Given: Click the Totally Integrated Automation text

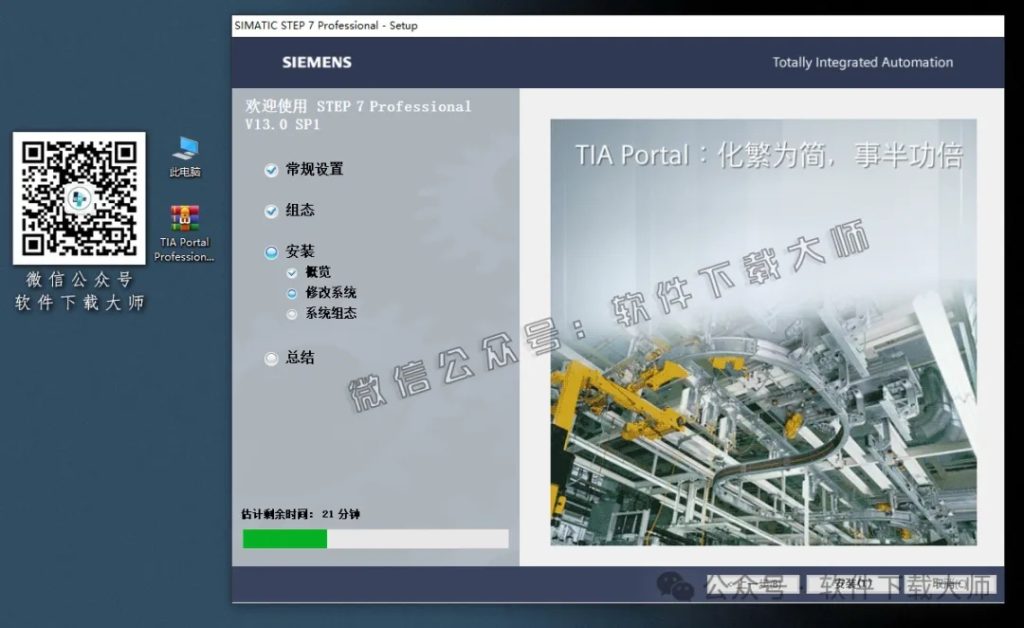Looking at the screenshot, I should pyautogui.click(x=862, y=62).
